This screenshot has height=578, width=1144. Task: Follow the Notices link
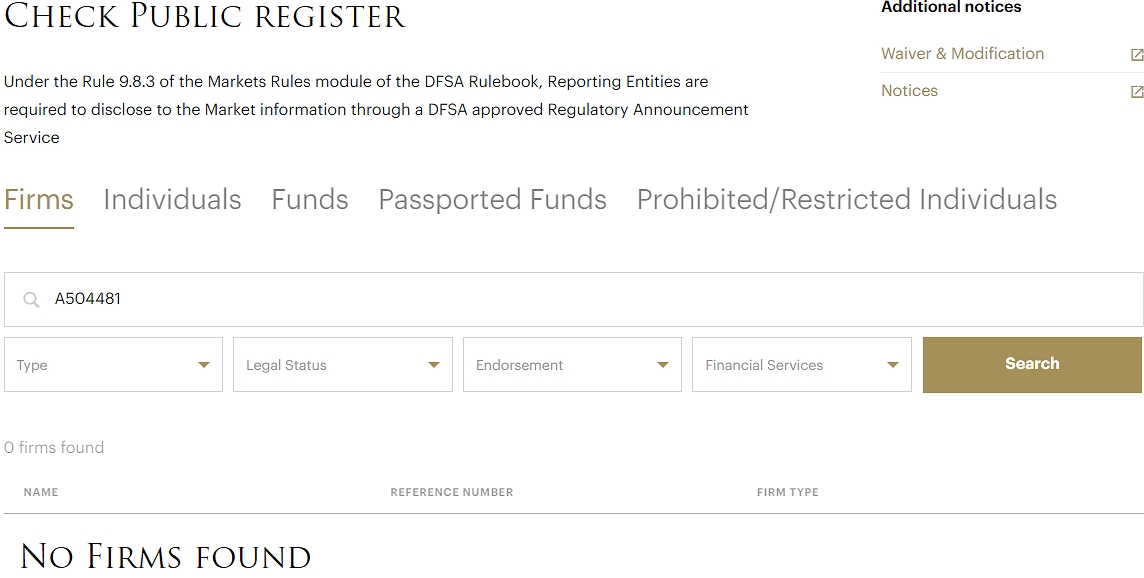tap(909, 91)
